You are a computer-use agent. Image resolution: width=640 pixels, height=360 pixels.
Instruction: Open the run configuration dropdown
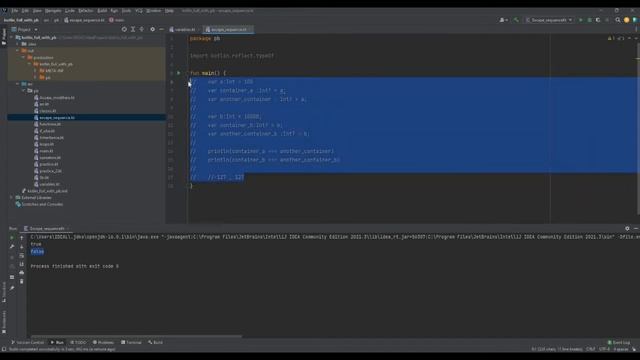549,20
